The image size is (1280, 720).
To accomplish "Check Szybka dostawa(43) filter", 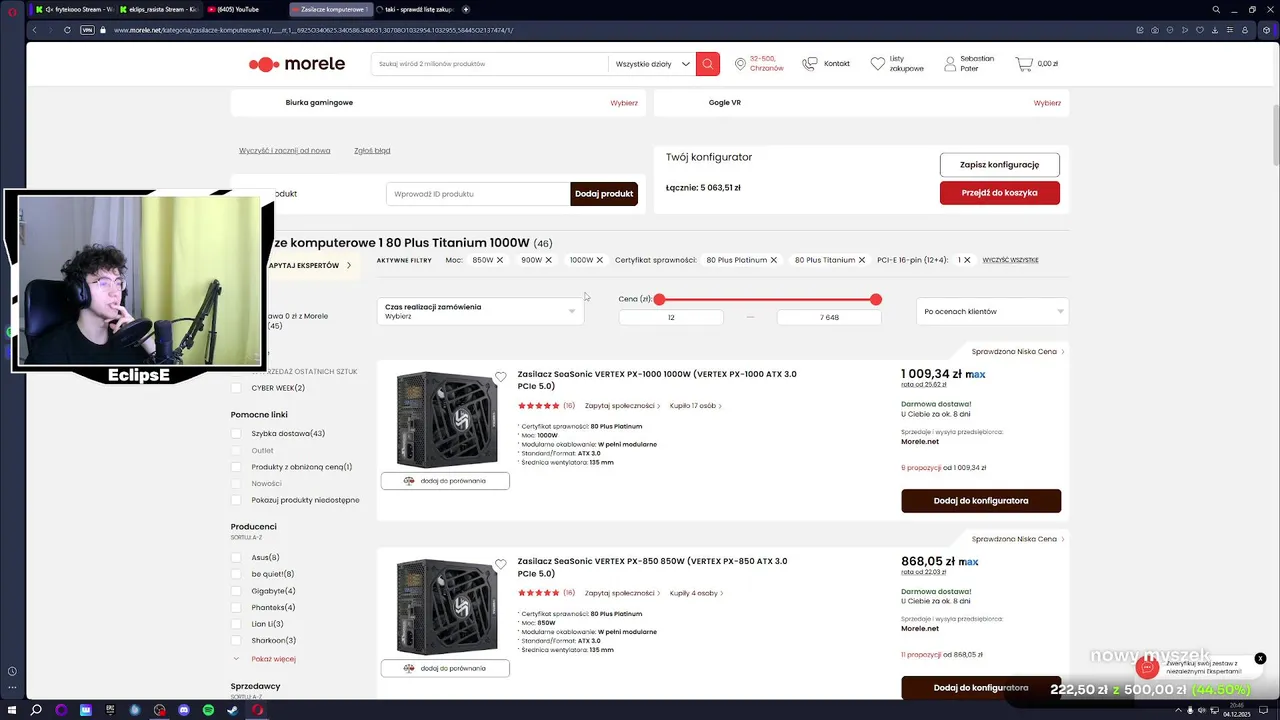I will [236, 434].
